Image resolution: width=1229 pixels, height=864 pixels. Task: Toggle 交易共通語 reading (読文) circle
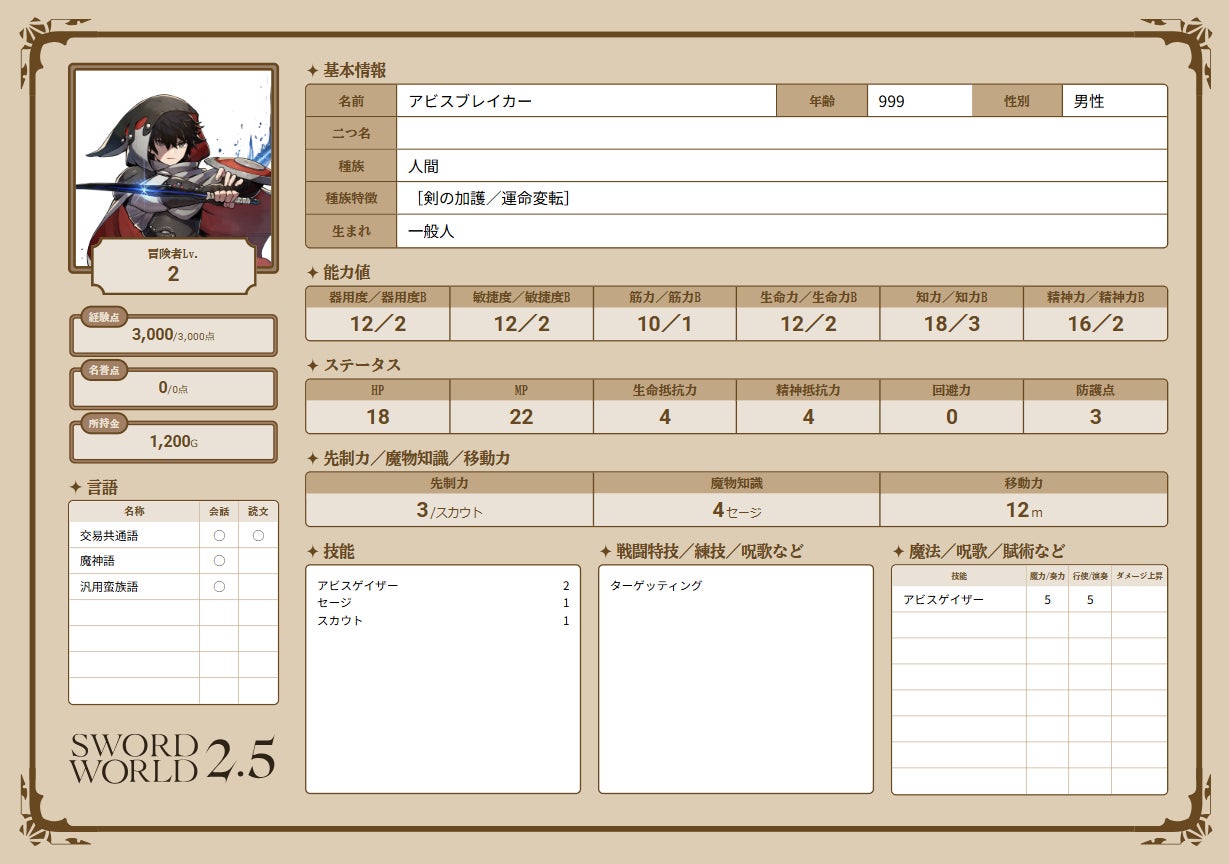pyautogui.click(x=258, y=536)
